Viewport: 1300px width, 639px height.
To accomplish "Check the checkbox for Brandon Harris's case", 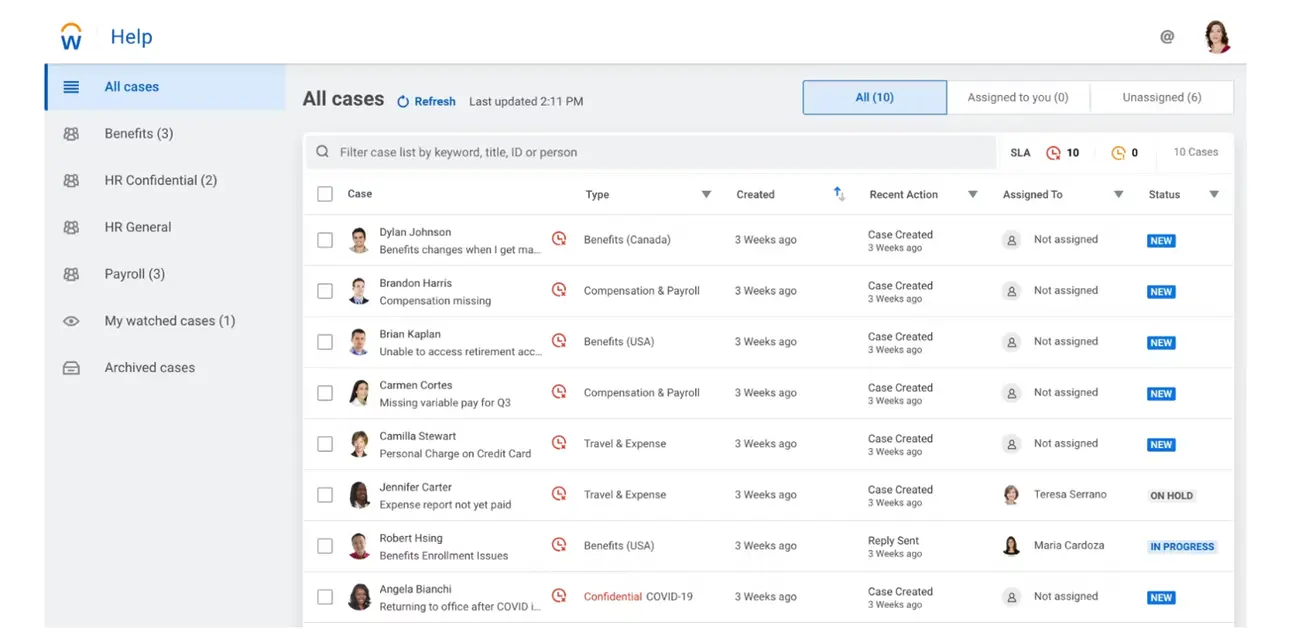I will tap(324, 290).
